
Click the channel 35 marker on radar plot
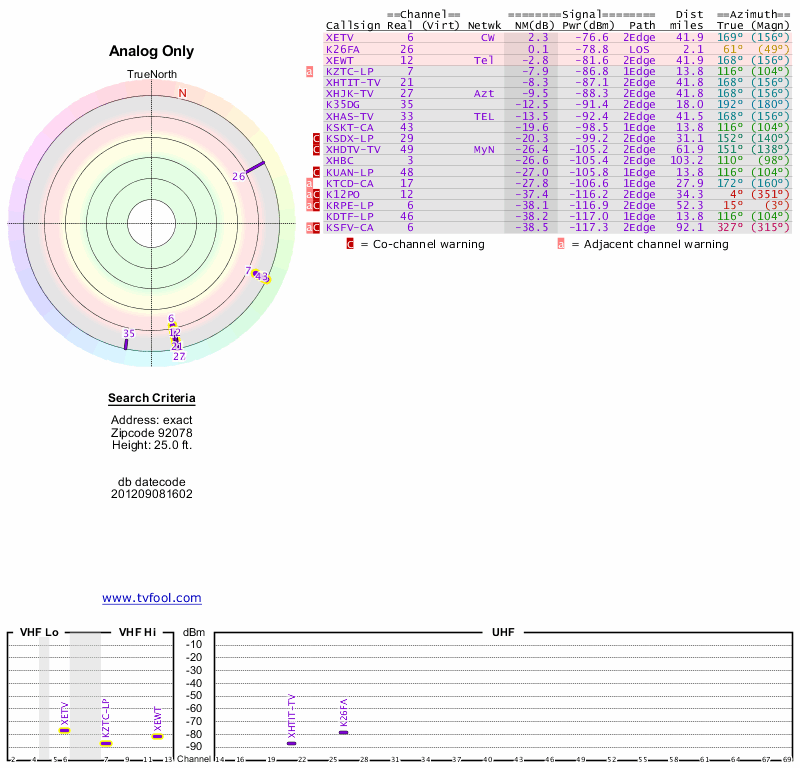click(126, 343)
